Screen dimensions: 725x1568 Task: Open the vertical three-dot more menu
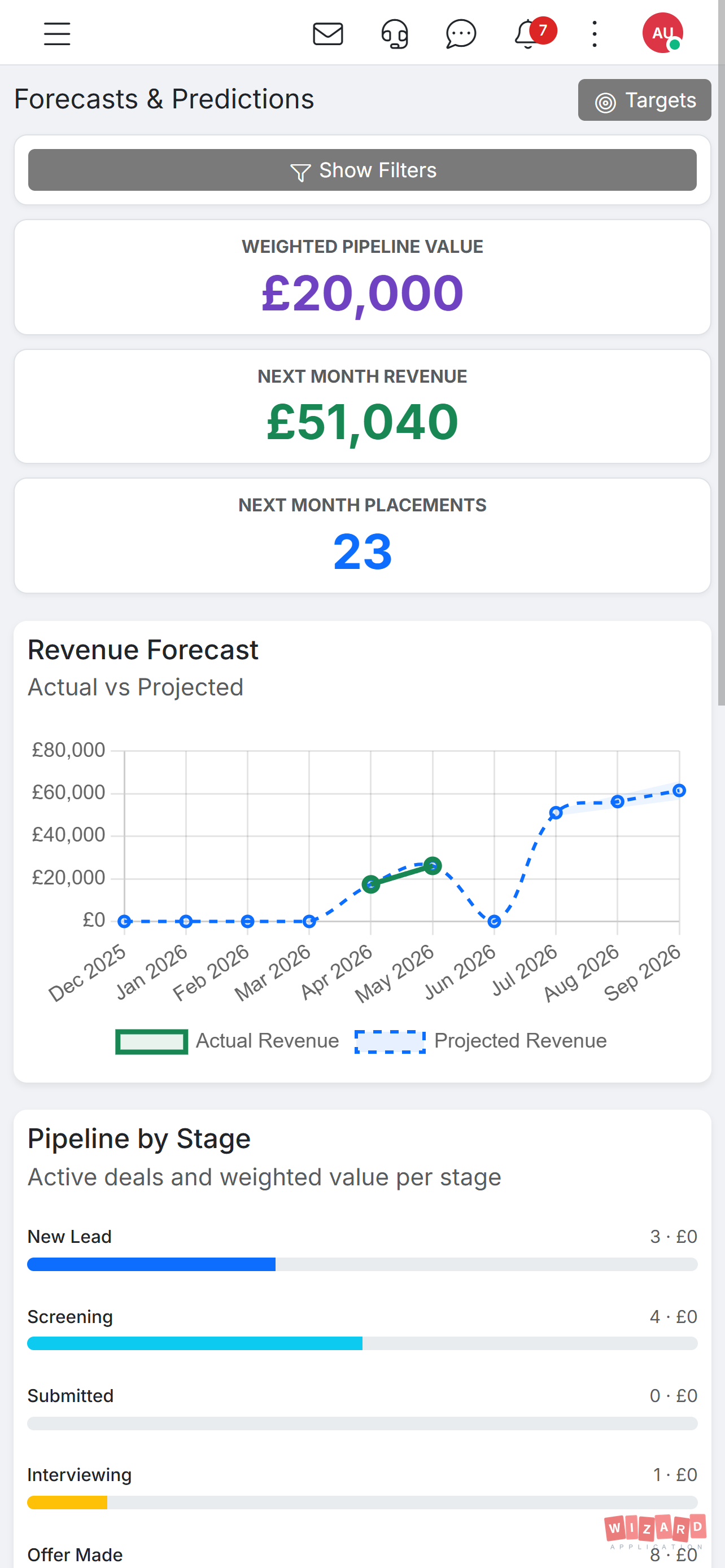(595, 33)
